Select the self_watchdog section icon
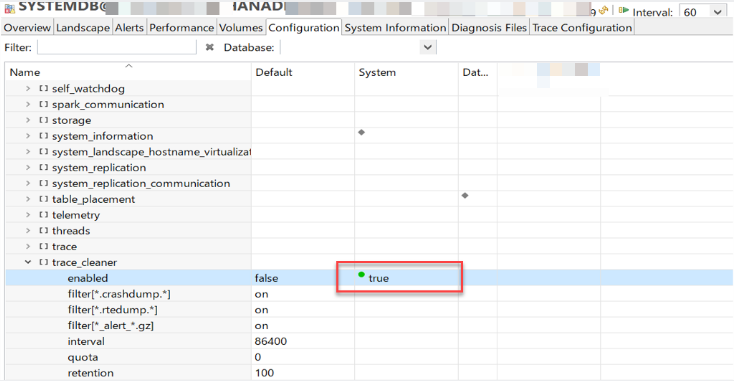This screenshot has width=734, height=381. pyautogui.click(x=44, y=88)
